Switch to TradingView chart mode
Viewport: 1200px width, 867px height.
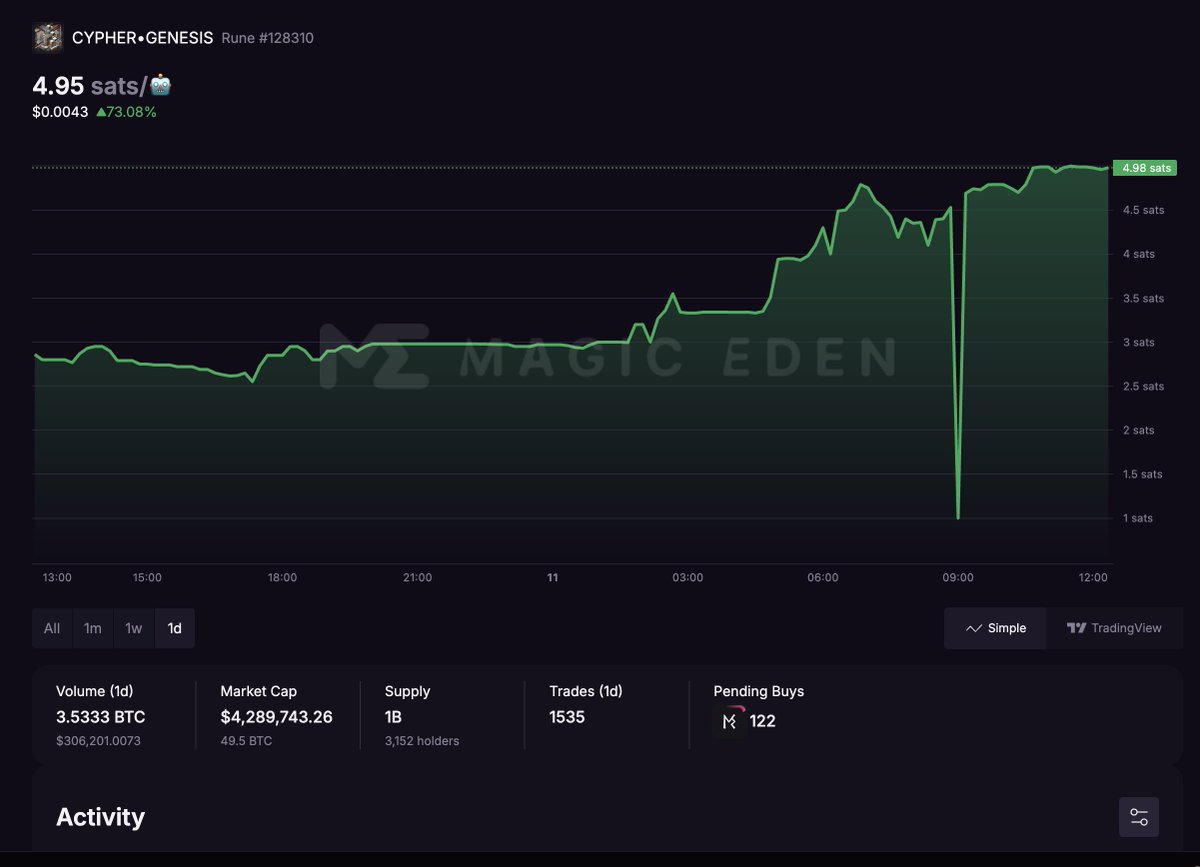point(1114,628)
